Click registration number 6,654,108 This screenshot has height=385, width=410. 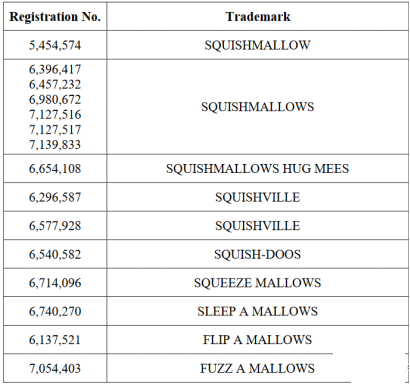(x=55, y=169)
